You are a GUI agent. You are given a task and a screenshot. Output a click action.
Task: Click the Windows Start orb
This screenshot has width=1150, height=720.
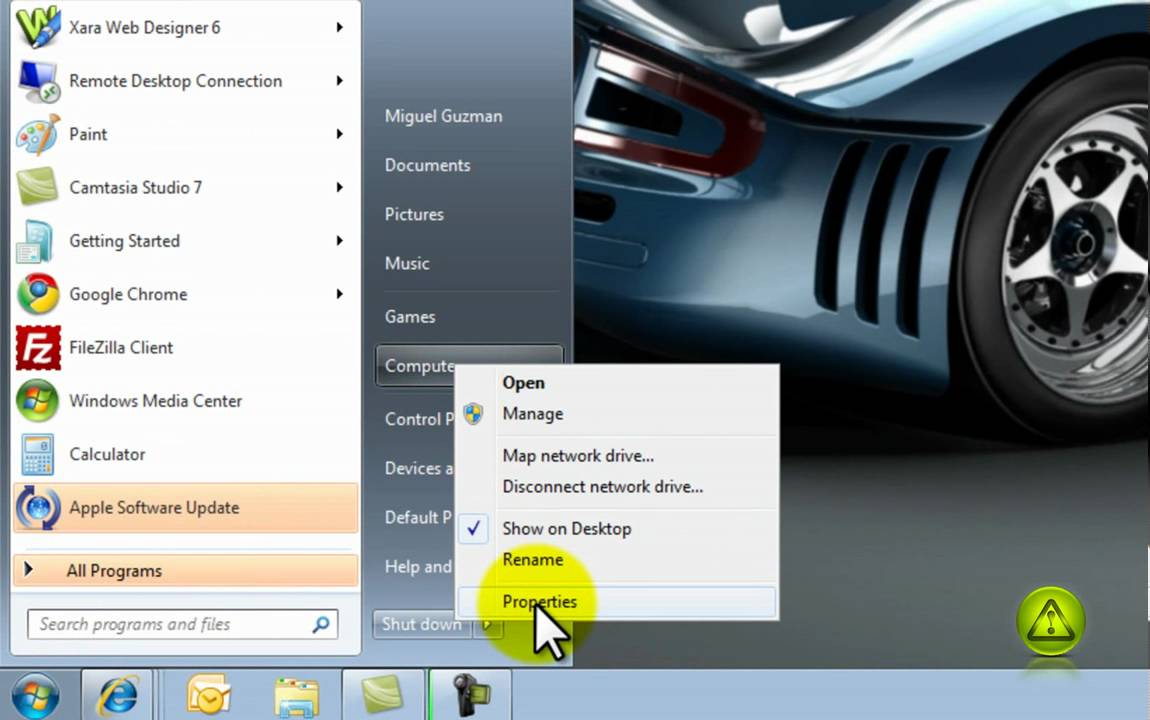coord(35,695)
